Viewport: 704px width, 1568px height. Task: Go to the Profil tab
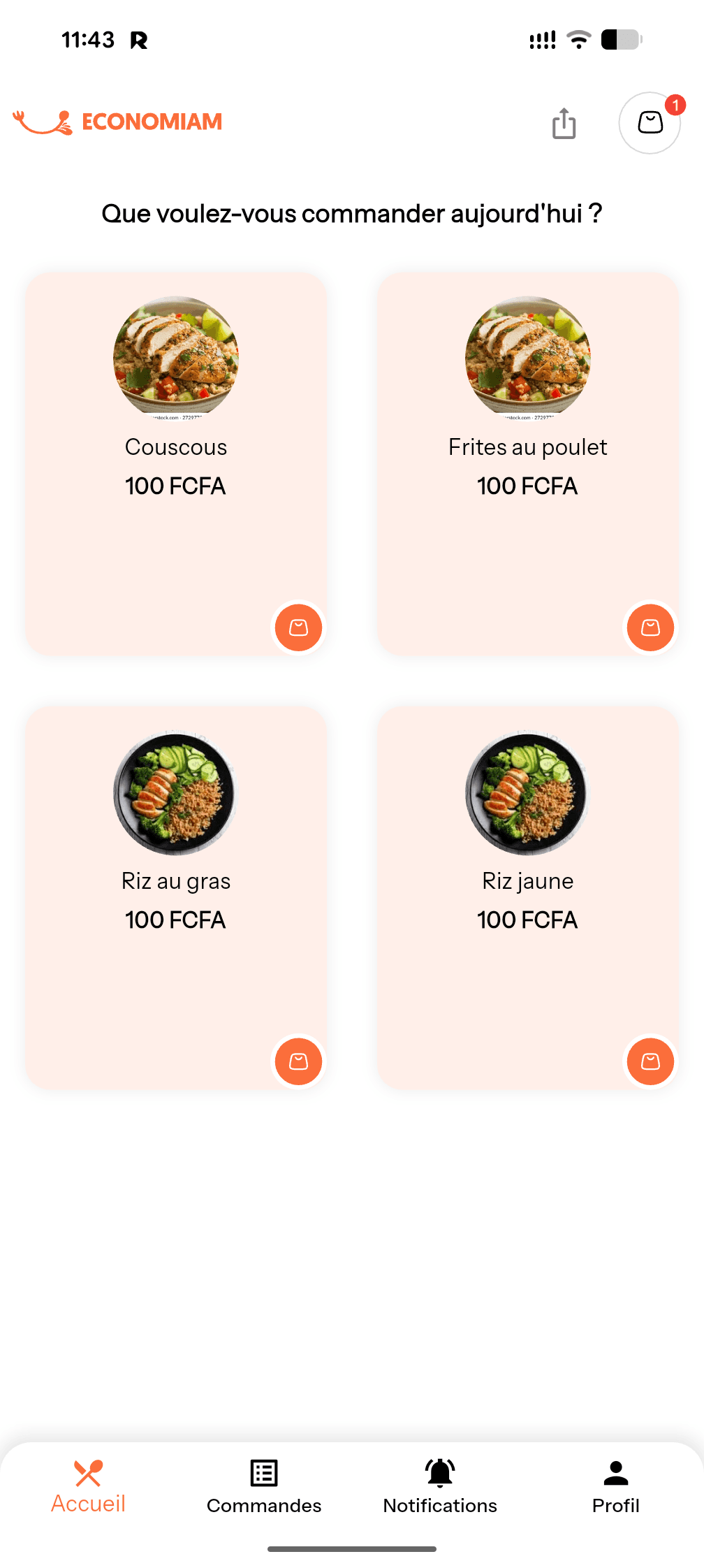coord(616,1487)
